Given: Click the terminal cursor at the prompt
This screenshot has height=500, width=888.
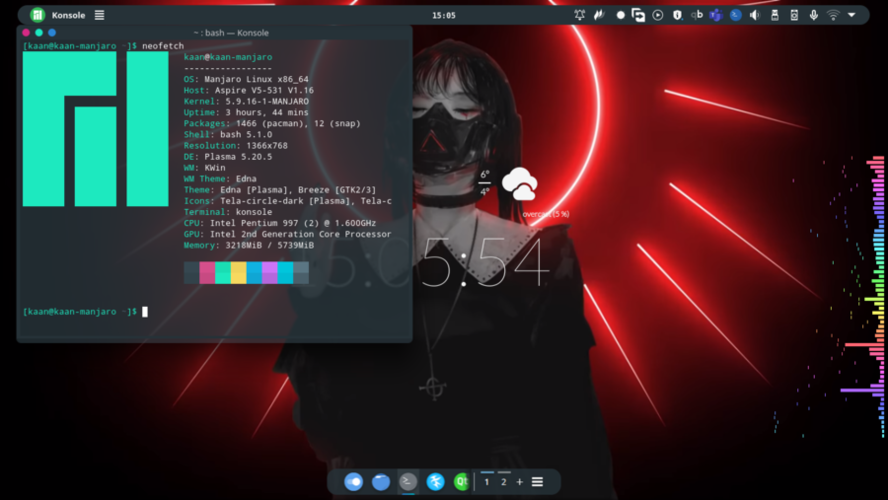Looking at the screenshot, I should [145, 311].
